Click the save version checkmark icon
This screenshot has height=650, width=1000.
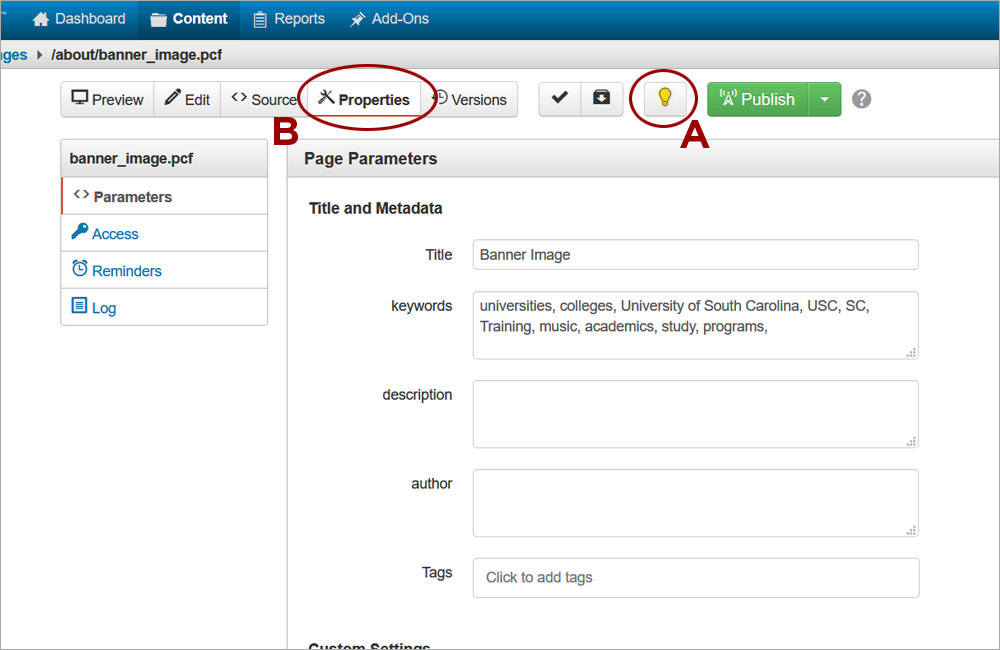point(560,99)
